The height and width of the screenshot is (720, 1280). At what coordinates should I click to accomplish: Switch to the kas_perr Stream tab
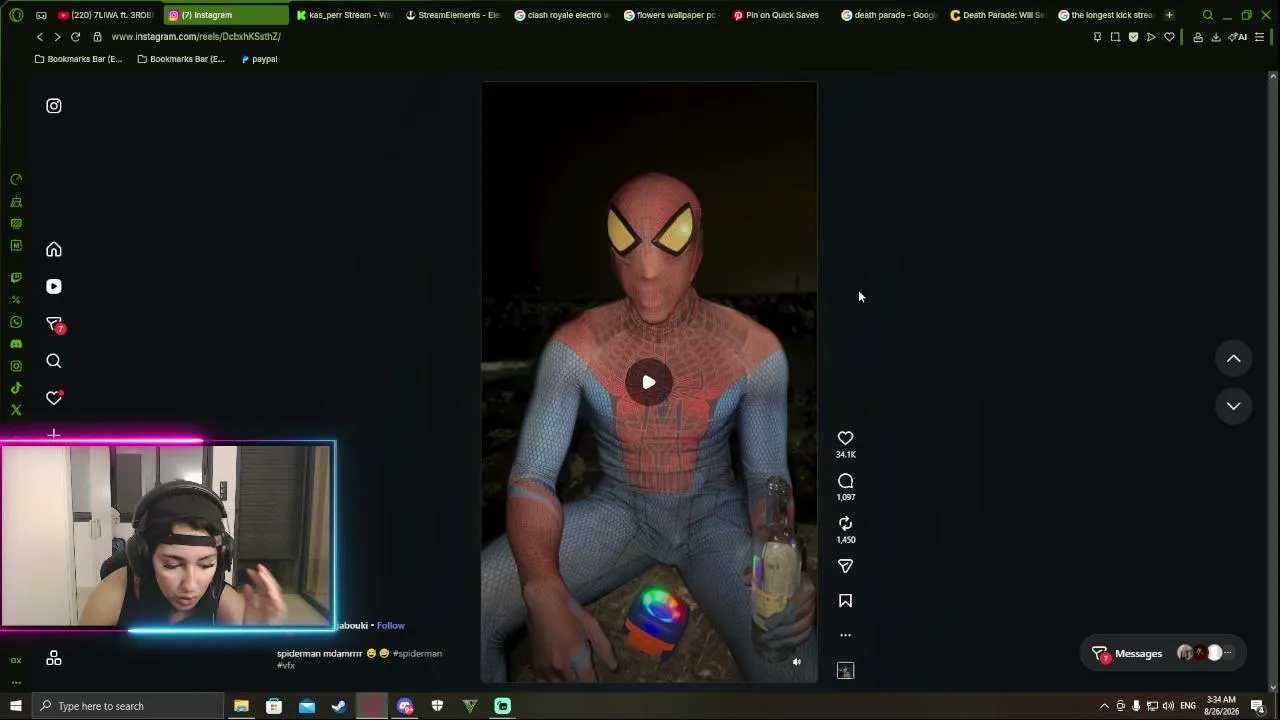point(344,15)
